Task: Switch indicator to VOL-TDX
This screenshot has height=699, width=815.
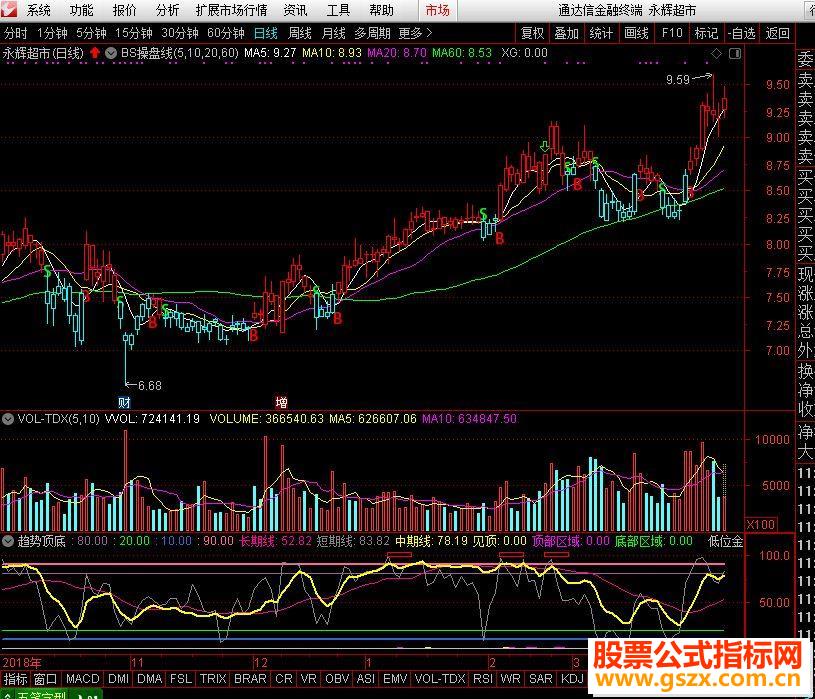Action: click(440, 679)
